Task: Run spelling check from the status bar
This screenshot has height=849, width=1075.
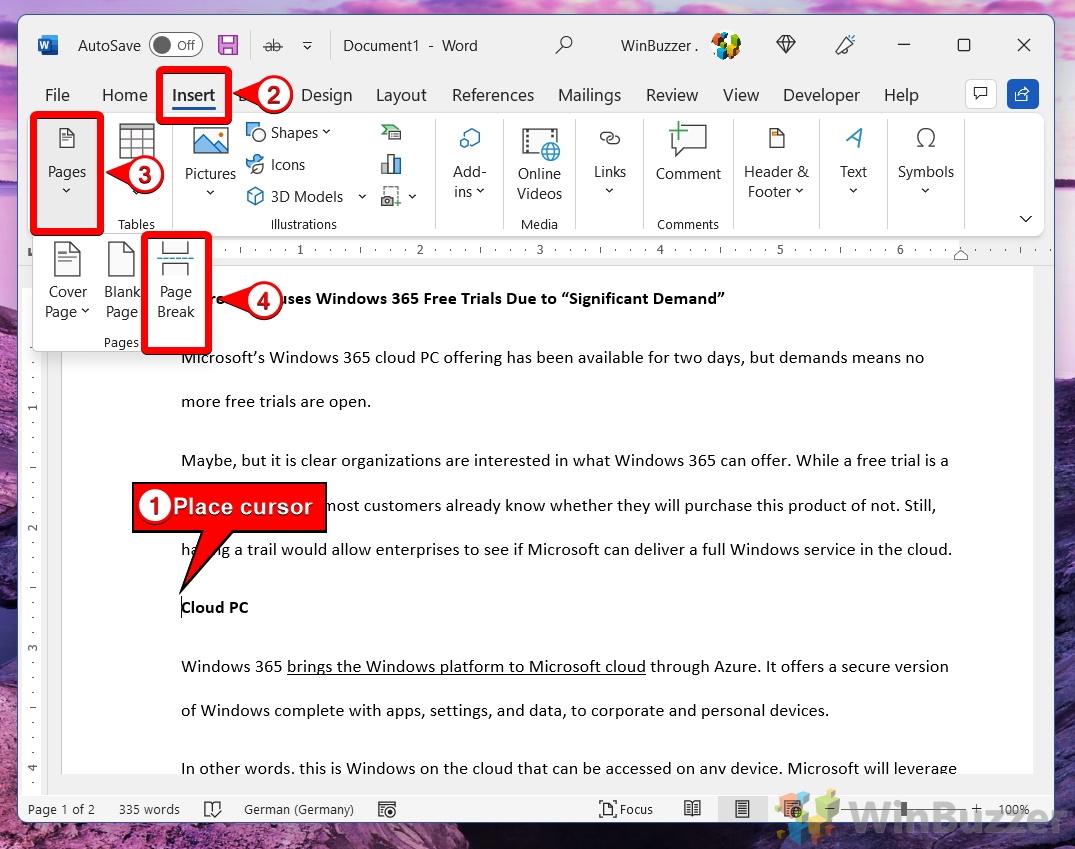Action: point(213,809)
